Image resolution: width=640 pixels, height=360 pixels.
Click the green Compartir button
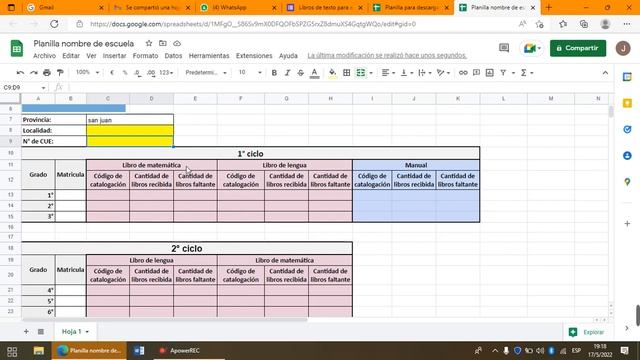click(x=578, y=48)
